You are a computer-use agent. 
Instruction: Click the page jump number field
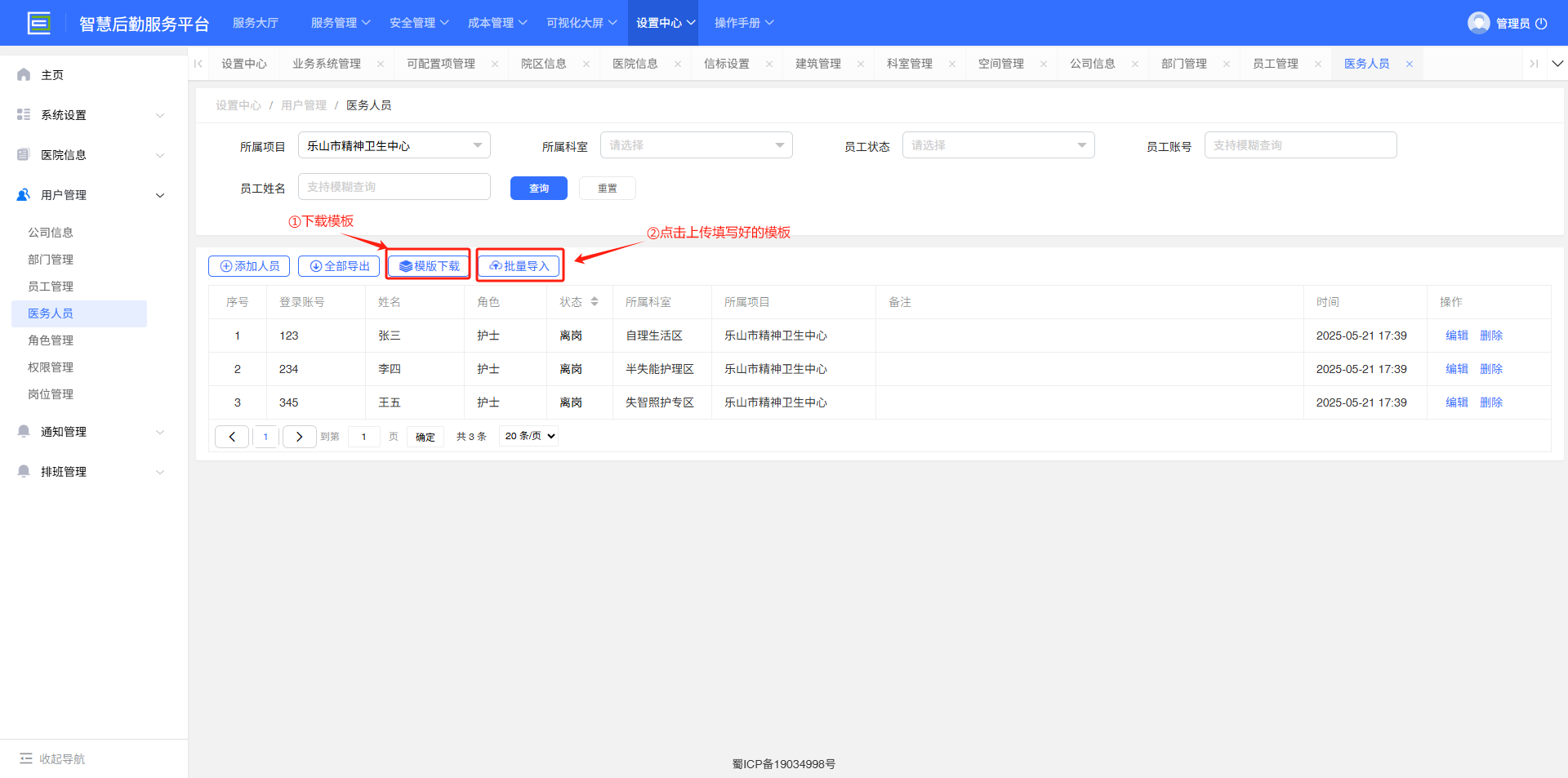click(364, 437)
